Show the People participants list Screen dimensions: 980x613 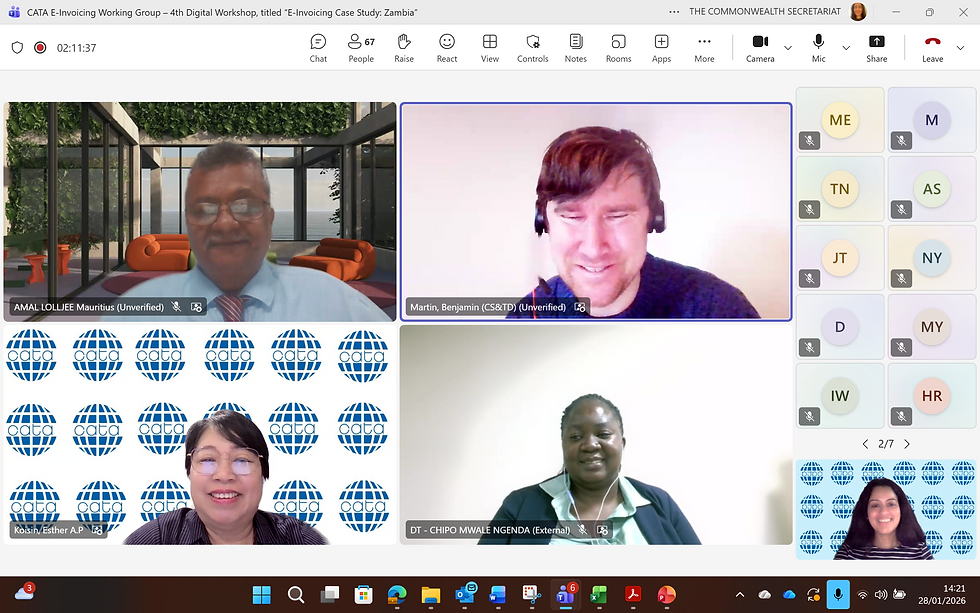(361, 48)
